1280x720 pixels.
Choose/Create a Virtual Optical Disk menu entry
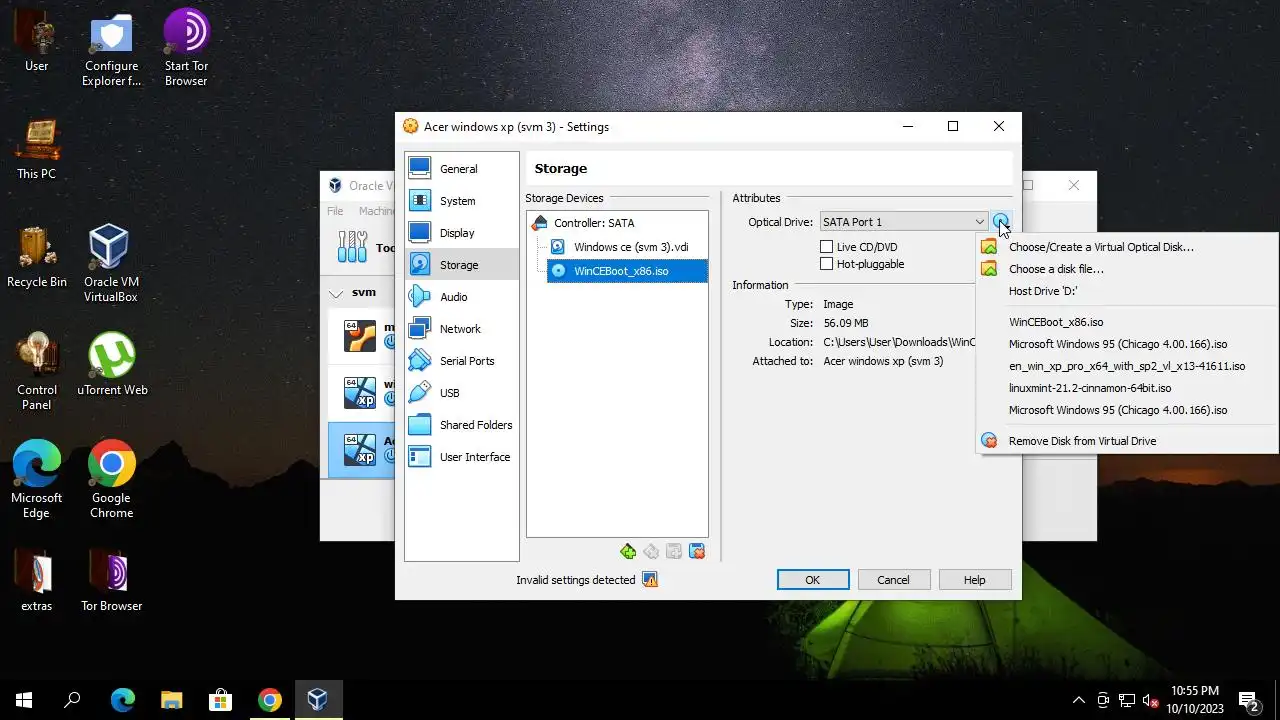tap(1127, 247)
